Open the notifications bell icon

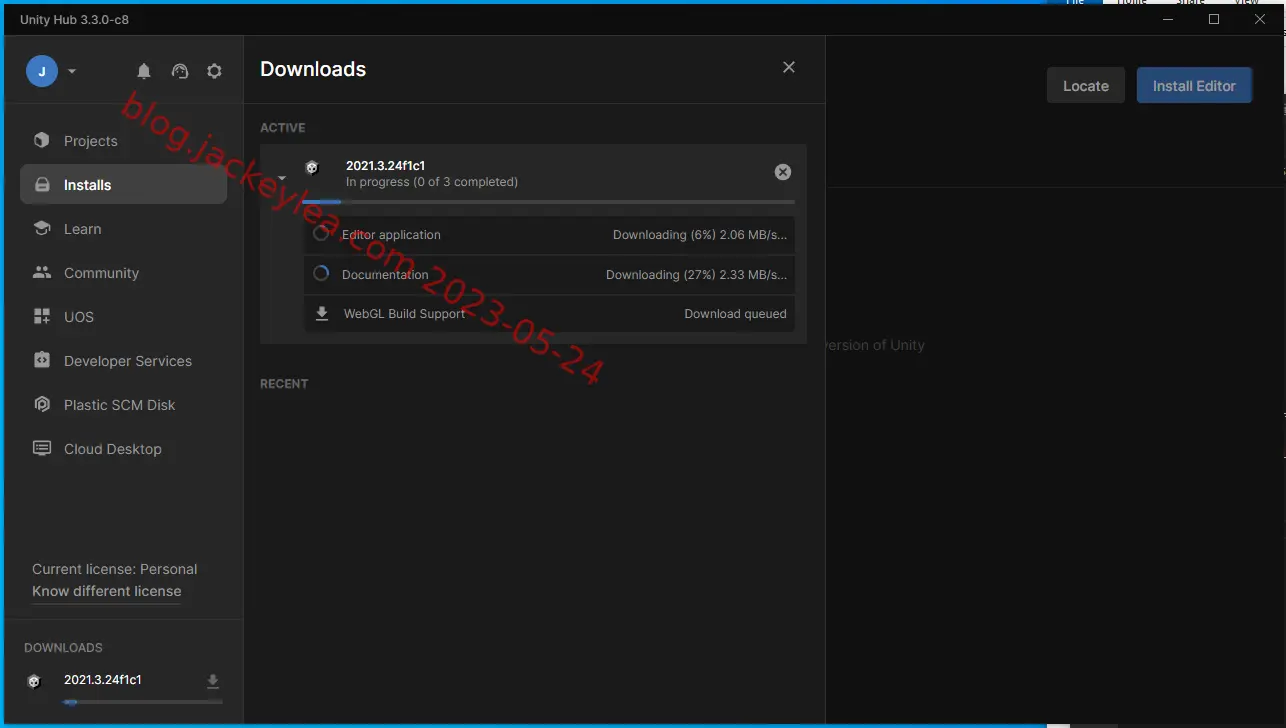[x=144, y=71]
